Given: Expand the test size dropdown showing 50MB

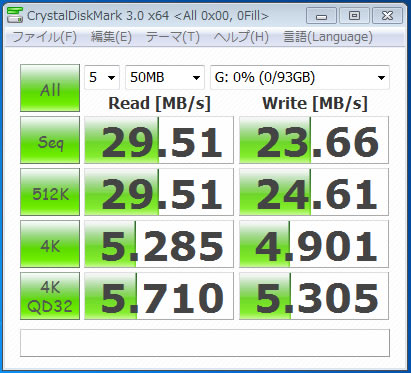Looking at the screenshot, I should point(165,77).
